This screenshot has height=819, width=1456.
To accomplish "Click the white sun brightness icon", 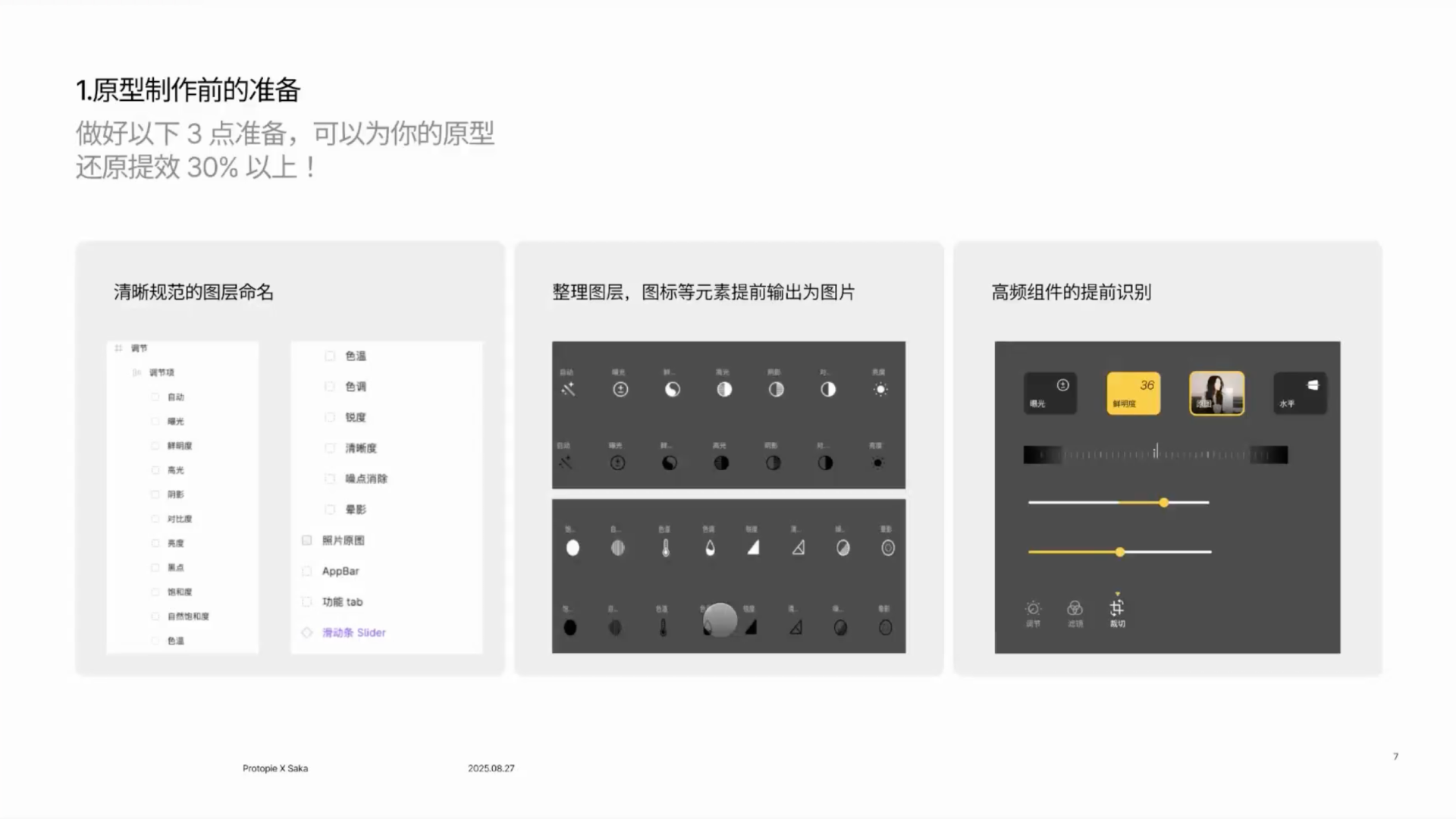I will coord(880,390).
